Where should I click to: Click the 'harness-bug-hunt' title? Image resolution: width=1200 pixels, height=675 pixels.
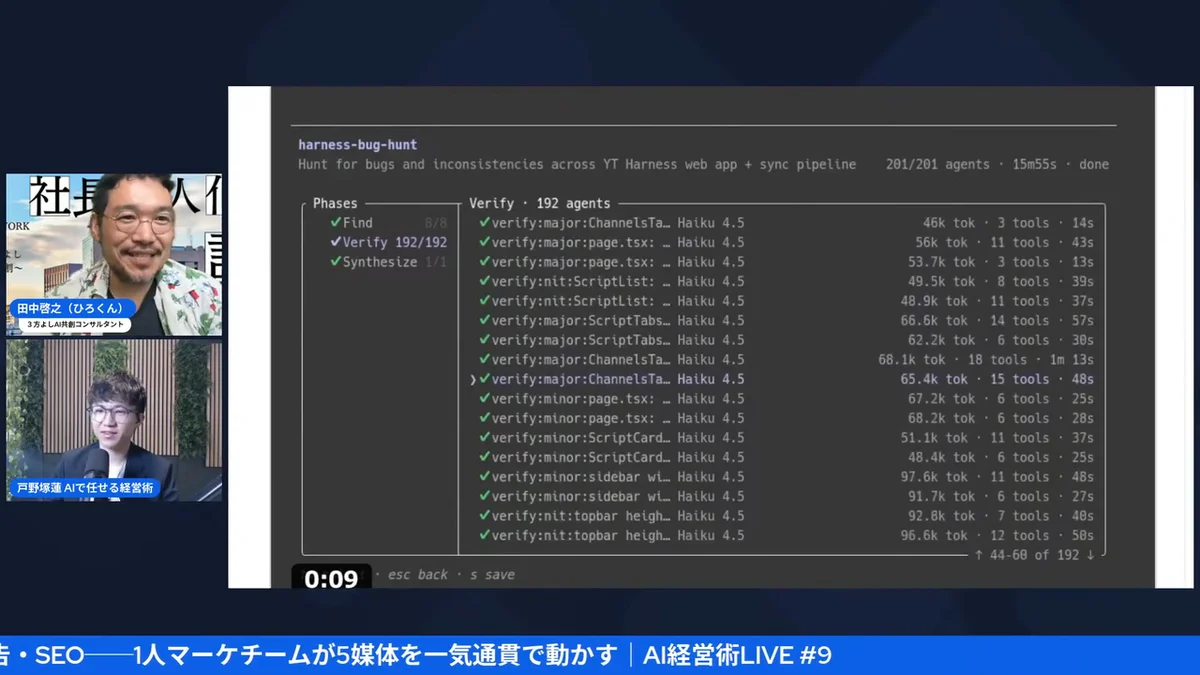pos(357,145)
